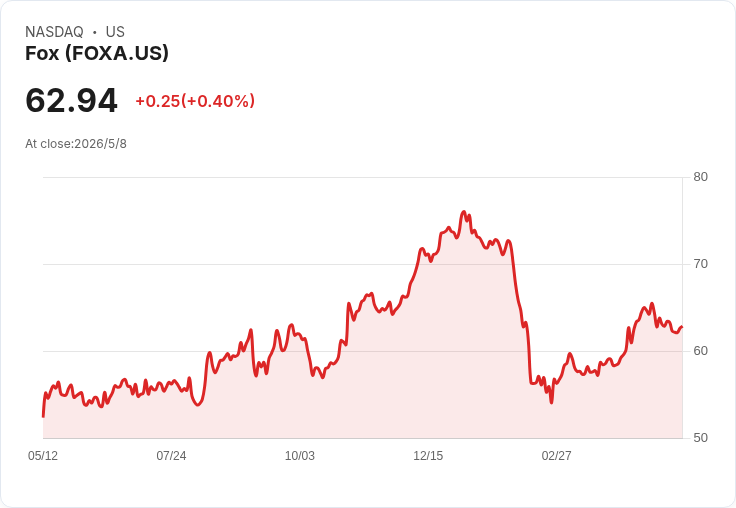Click the current price 62.94

point(71,100)
